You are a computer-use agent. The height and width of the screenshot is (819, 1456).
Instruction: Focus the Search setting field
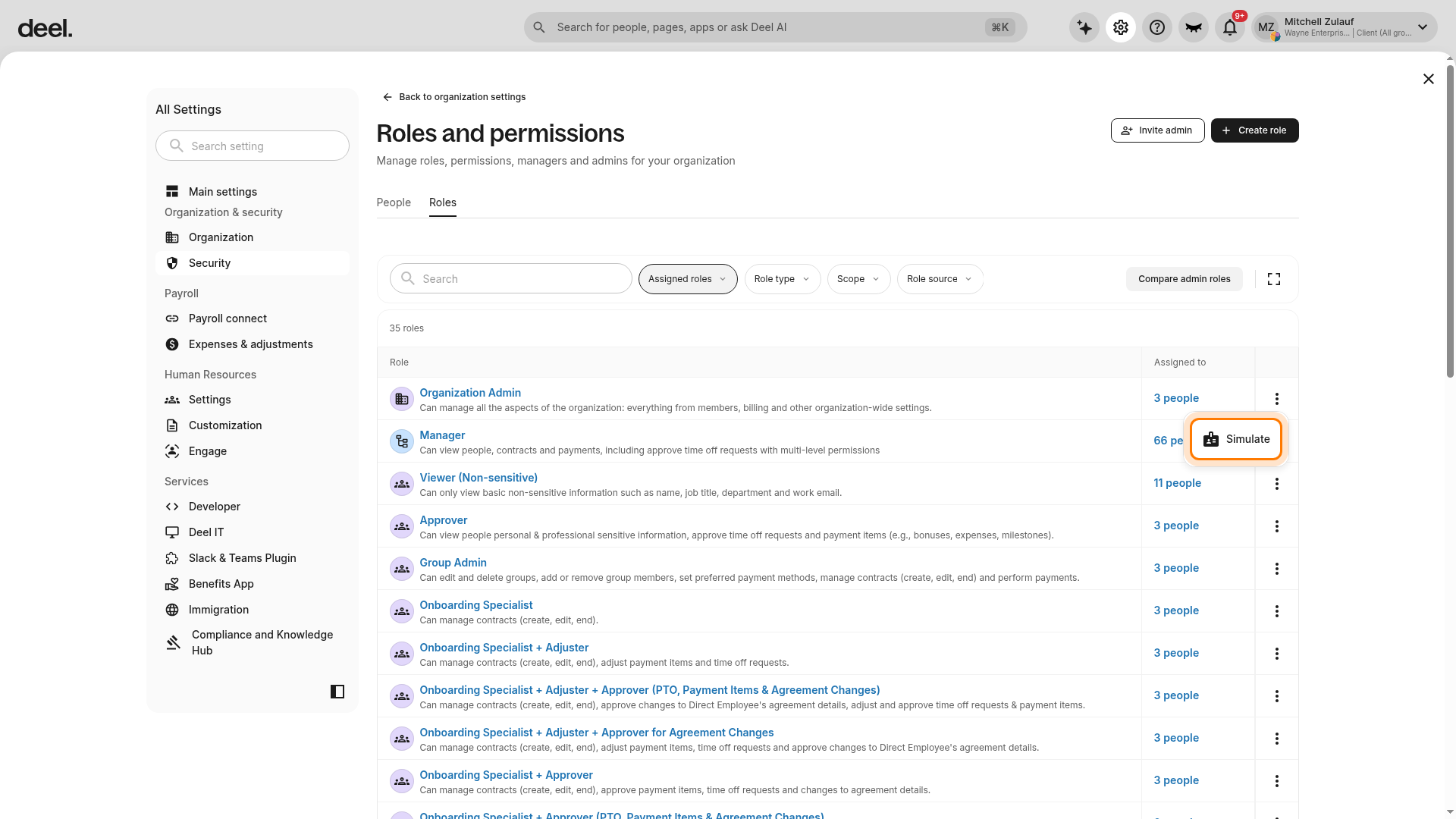coord(253,146)
